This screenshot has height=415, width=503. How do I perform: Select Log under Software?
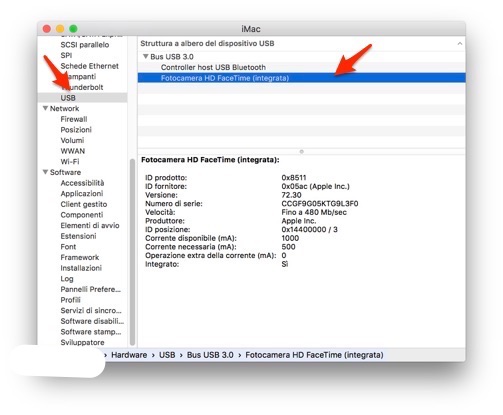click(67, 279)
